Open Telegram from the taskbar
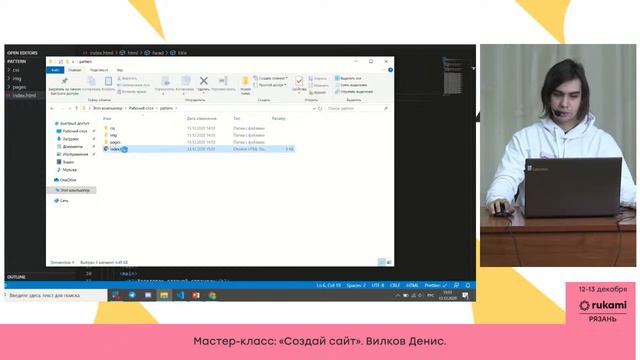640x360 pixels. [x=132, y=295]
